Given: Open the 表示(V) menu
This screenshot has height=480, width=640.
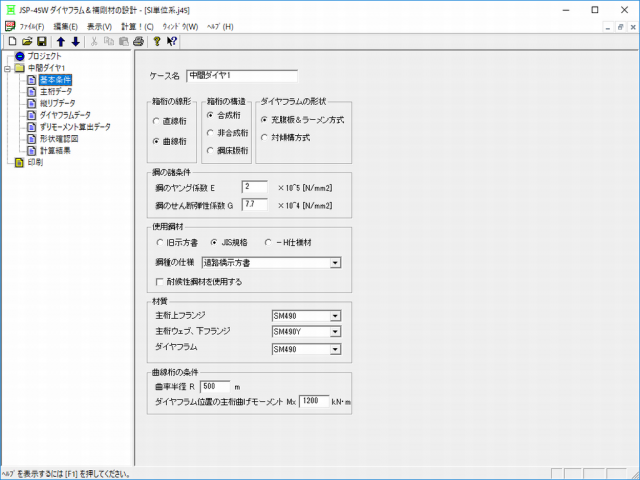Looking at the screenshot, I should click(x=98, y=25).
